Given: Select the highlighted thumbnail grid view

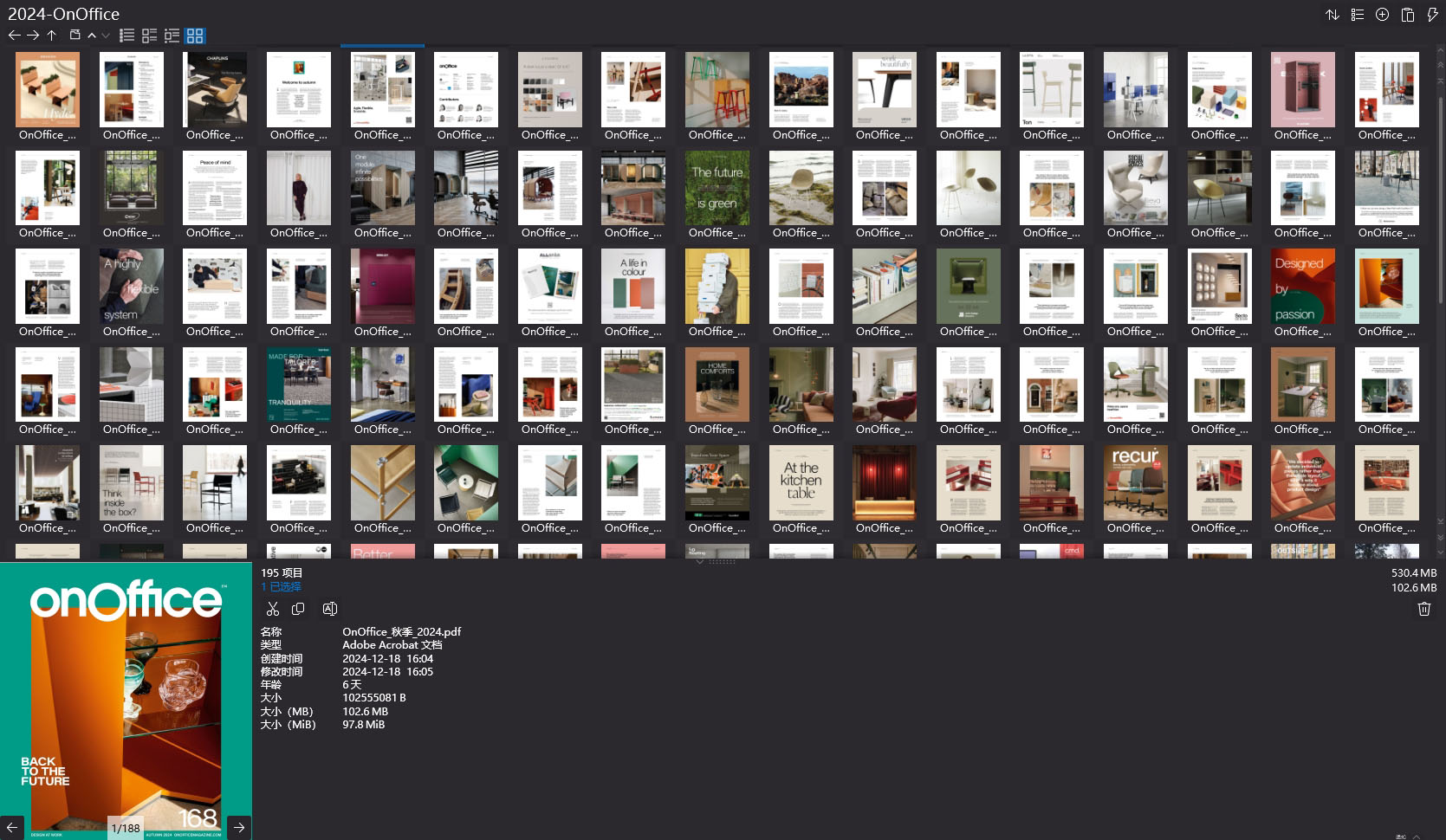Looking at the screenshot, I should tap(195, 36).
